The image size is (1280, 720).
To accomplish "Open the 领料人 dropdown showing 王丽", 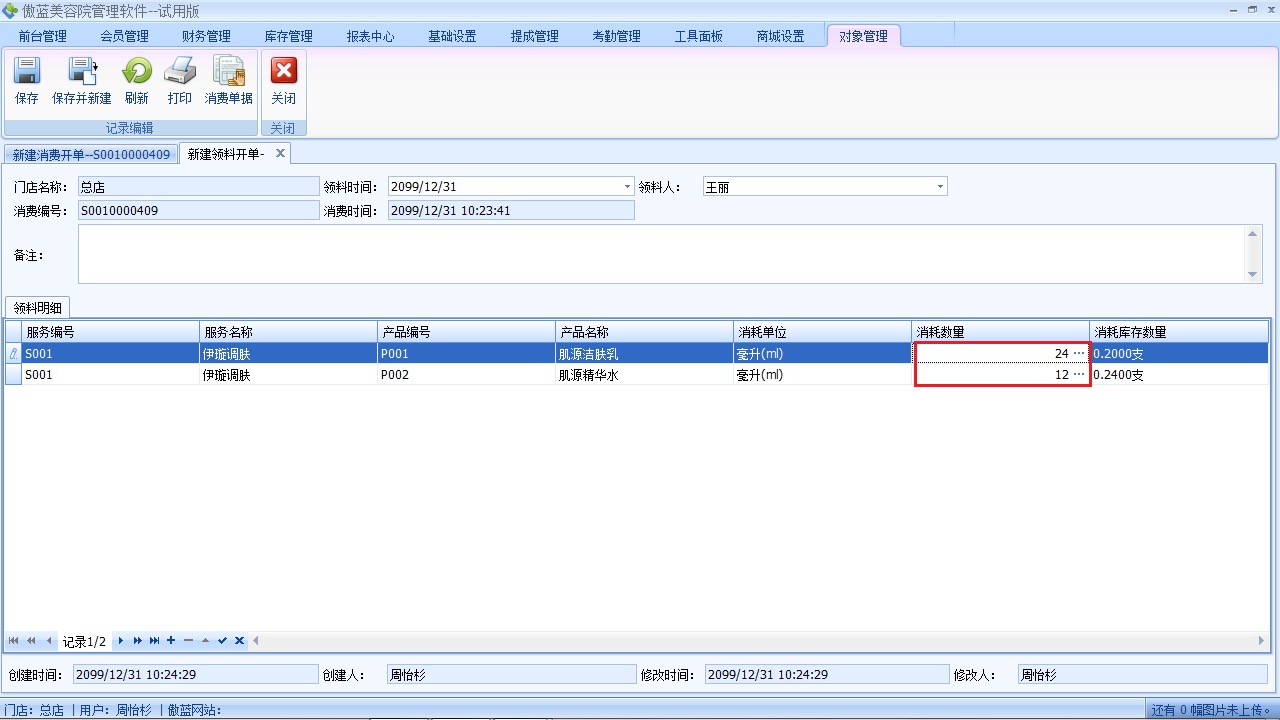I will (x=940, y=187).
